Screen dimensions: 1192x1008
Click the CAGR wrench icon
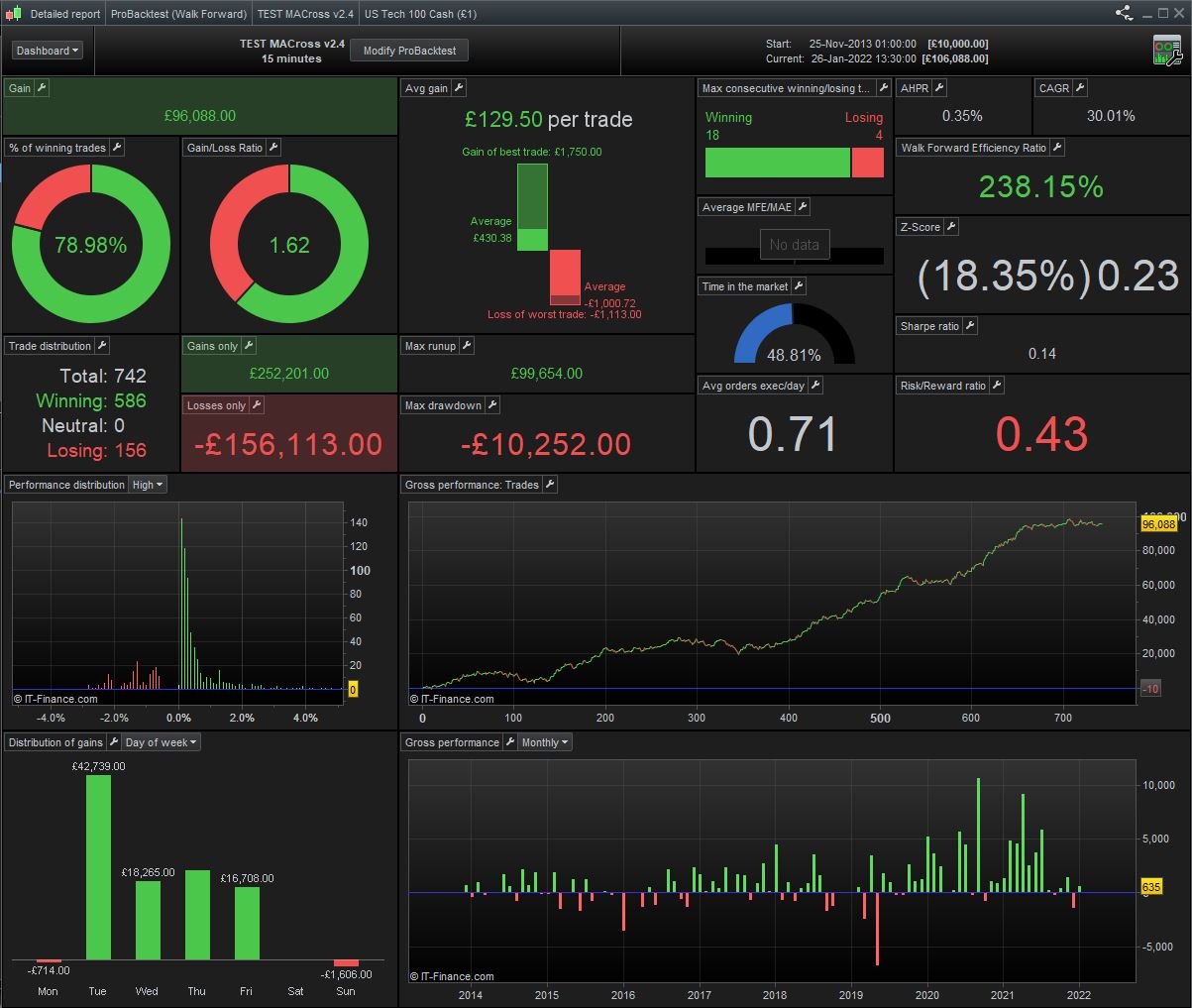(1080, 88)
